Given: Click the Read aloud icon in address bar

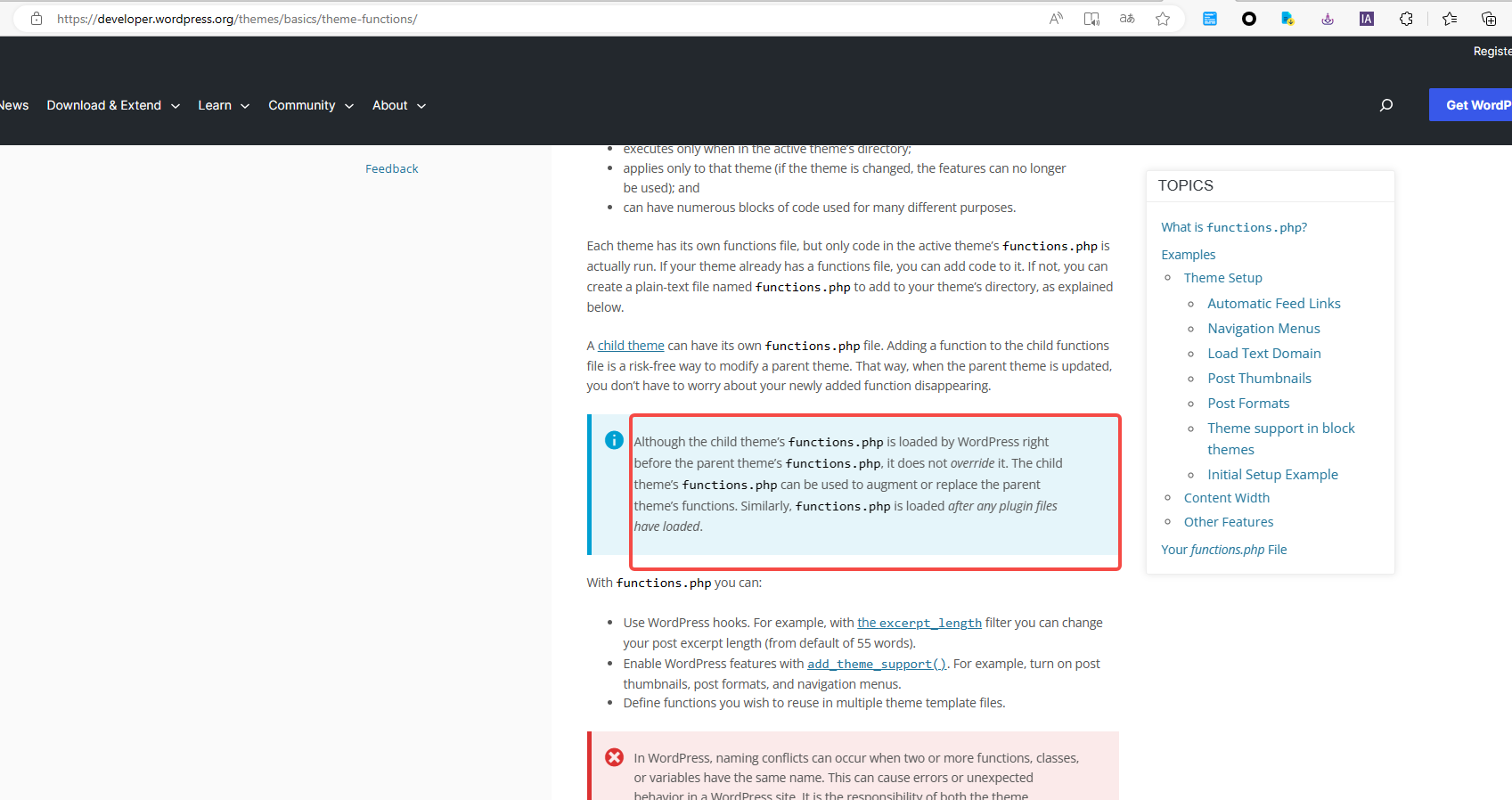Looking at the screenshot, I should [x=1056, y=19].
